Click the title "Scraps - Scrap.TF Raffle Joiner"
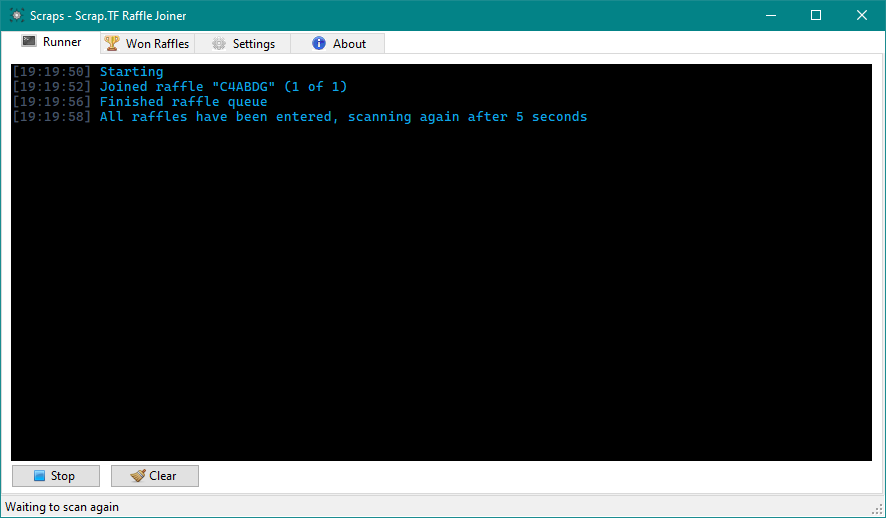Screen dimensions: 886x518 point(108,16)
